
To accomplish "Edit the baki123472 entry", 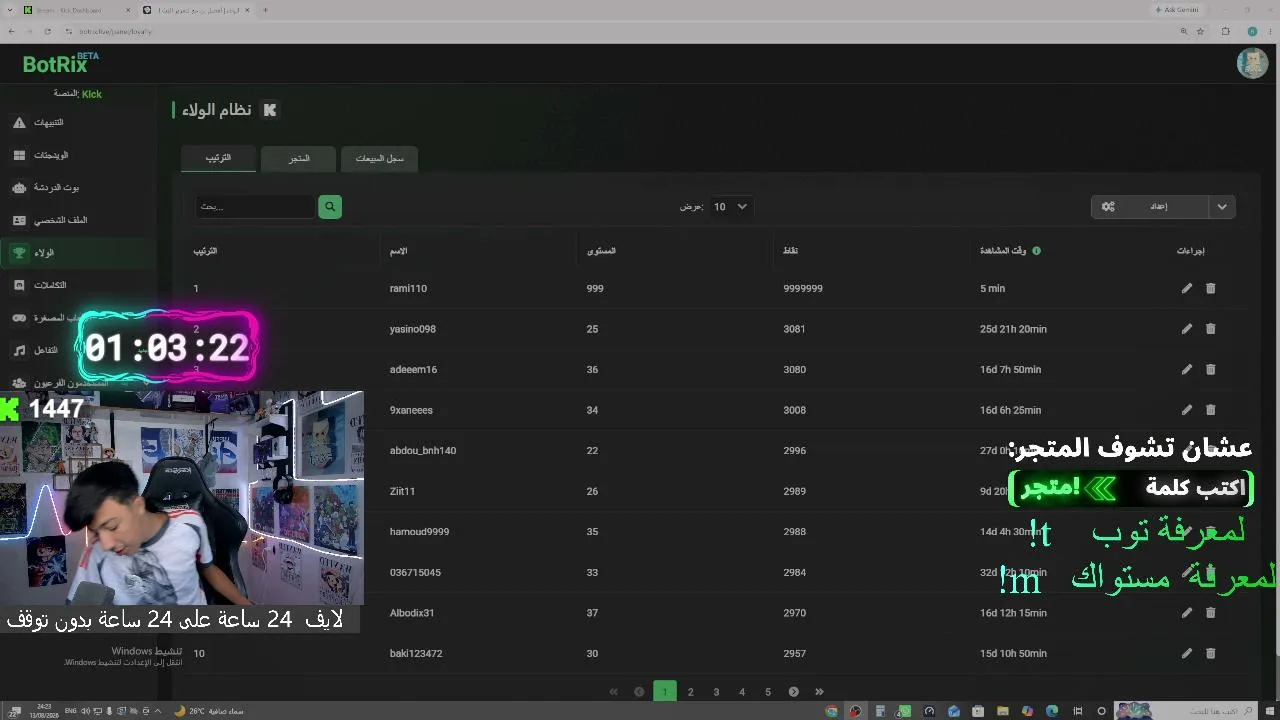I will click(x=1187, y=653).
